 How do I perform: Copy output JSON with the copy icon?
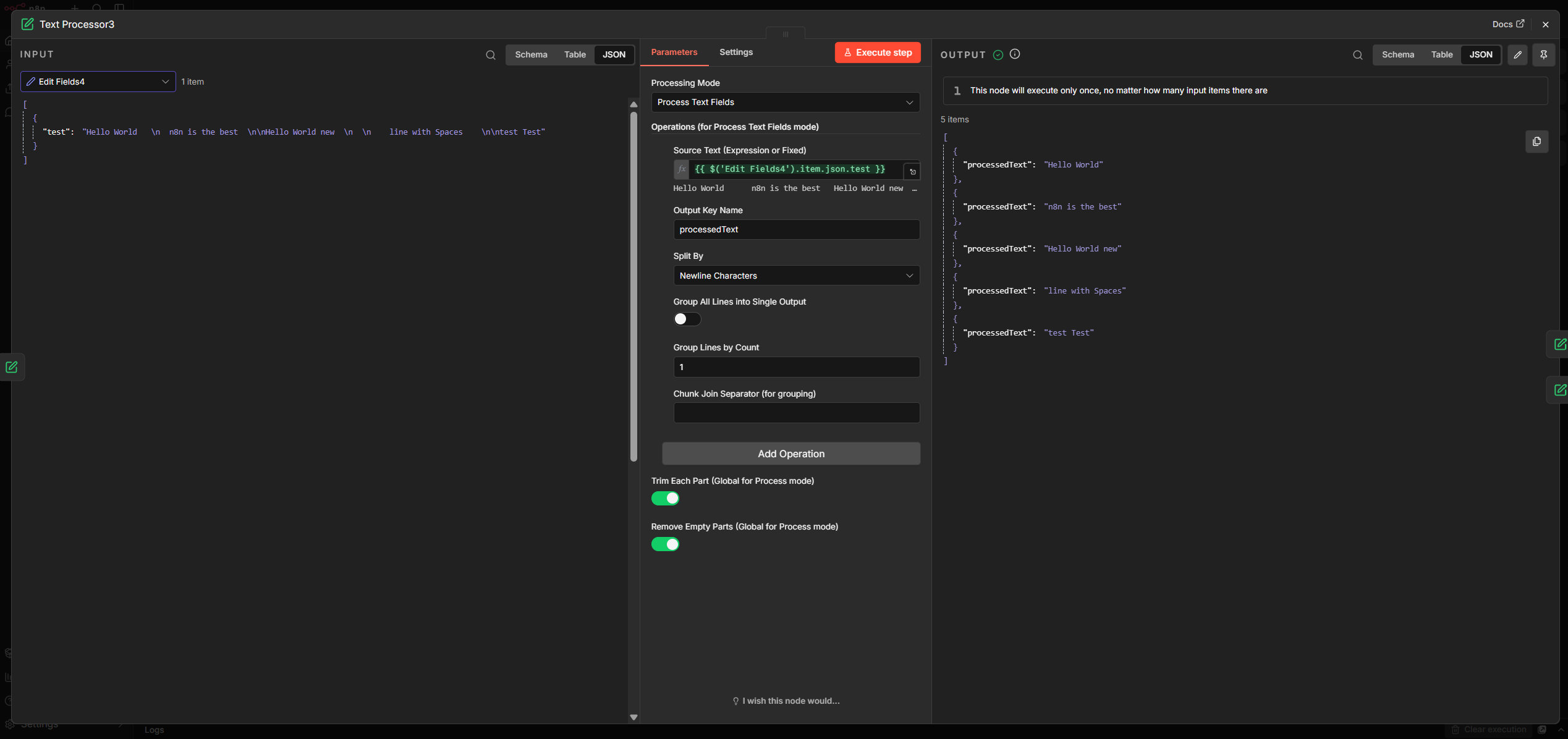point(1536,141)
